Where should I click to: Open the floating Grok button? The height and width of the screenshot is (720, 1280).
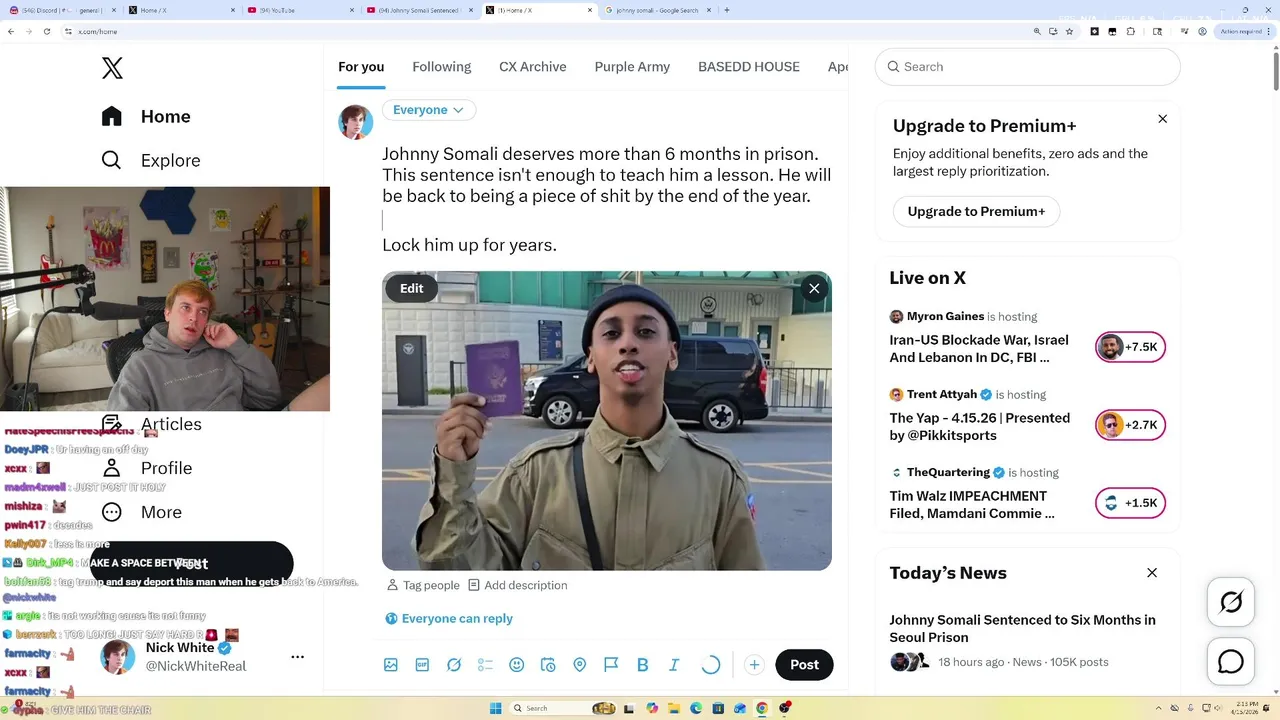[1231, 602]
